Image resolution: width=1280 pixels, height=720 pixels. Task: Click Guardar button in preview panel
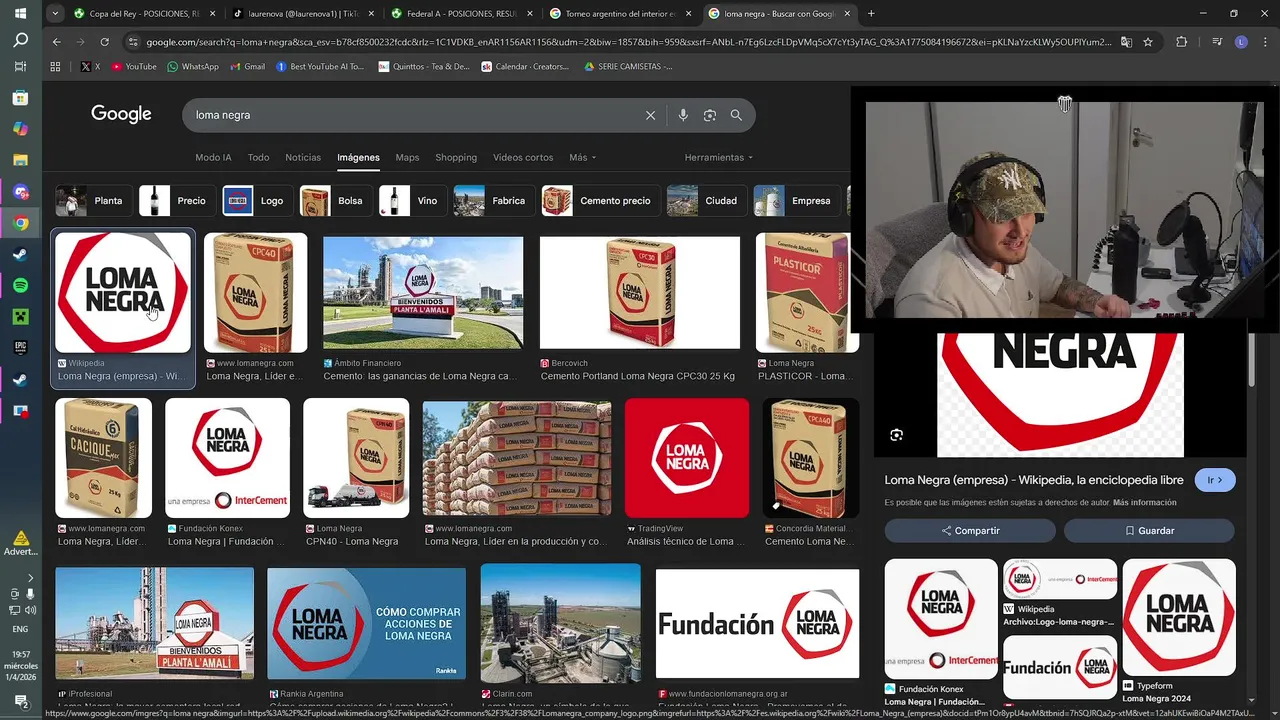pos(1149,531)
